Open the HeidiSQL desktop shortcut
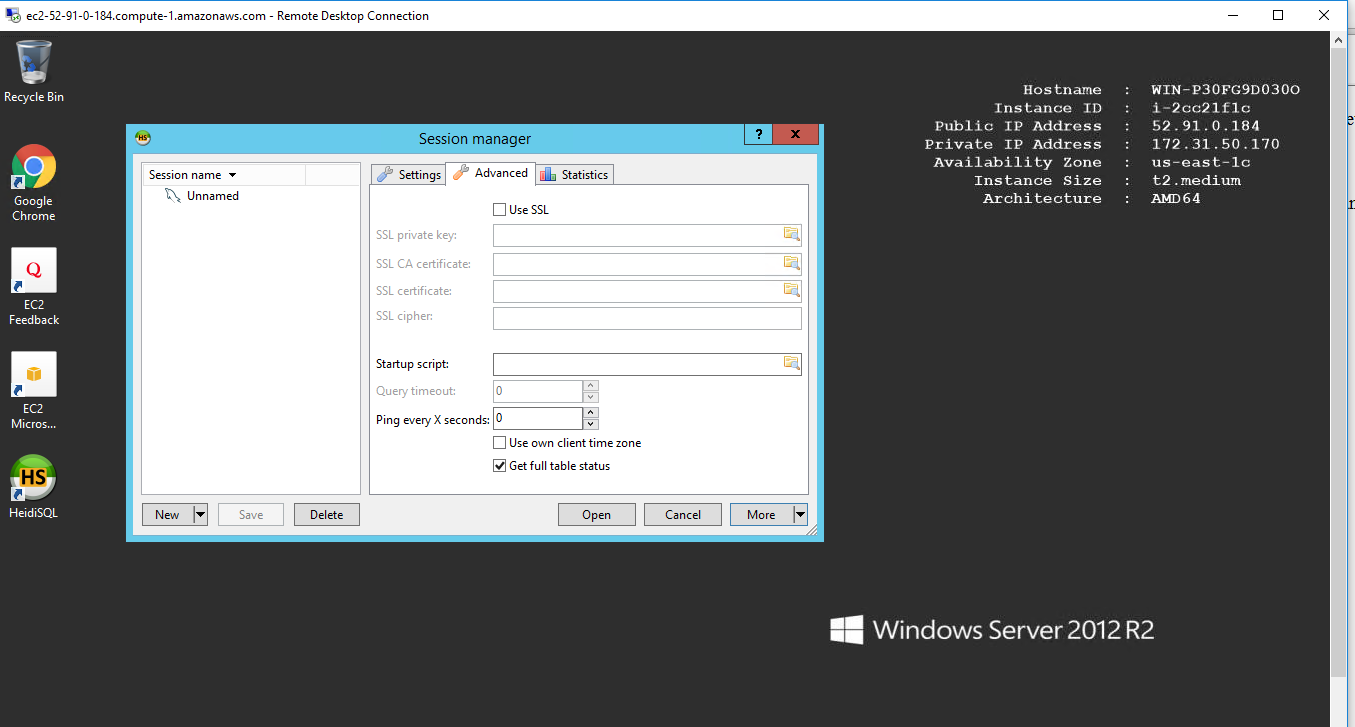Screen dimensions: 1355x727 pyautogui.click(x=33, y=480)
